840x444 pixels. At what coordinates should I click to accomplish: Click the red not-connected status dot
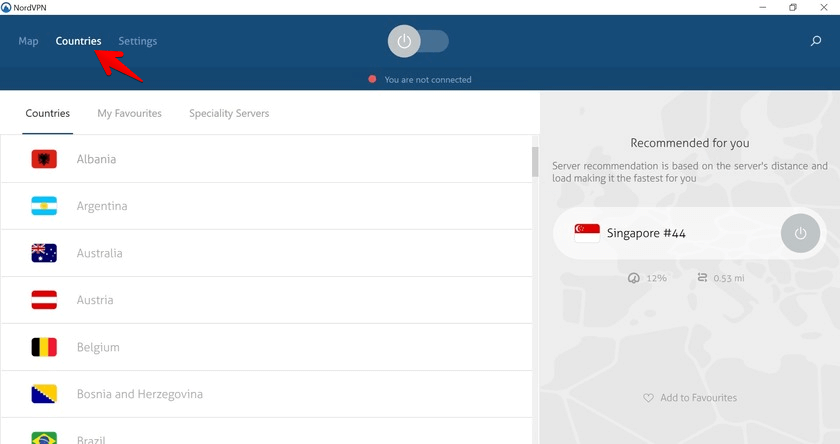pyautogui.click(x=372, y=79)
